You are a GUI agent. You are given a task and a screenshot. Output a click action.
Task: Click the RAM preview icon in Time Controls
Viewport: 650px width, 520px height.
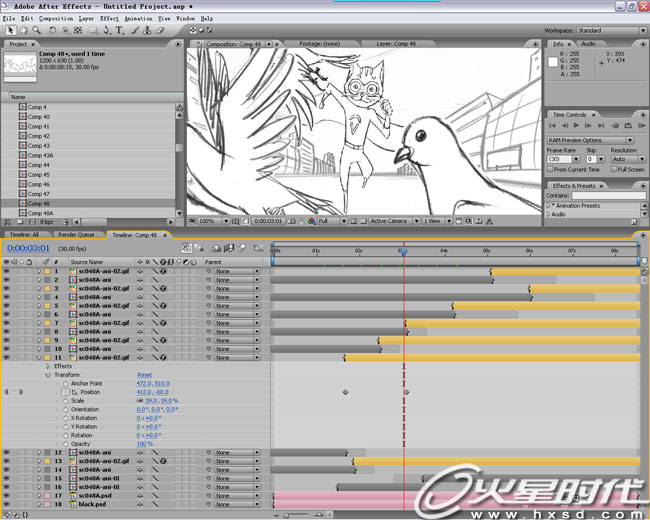tap(641, 125)
